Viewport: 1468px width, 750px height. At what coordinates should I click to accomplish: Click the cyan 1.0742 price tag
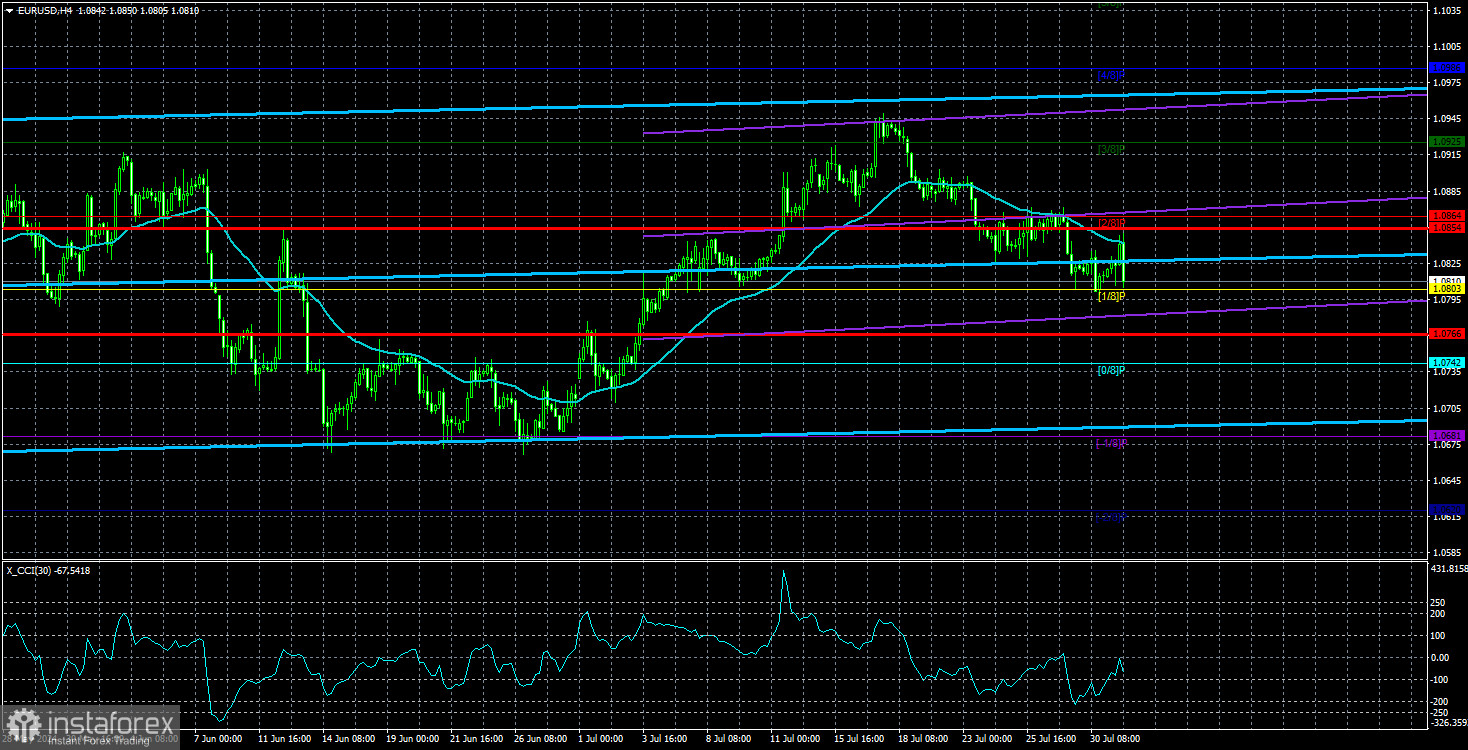tap(1447, 362)
